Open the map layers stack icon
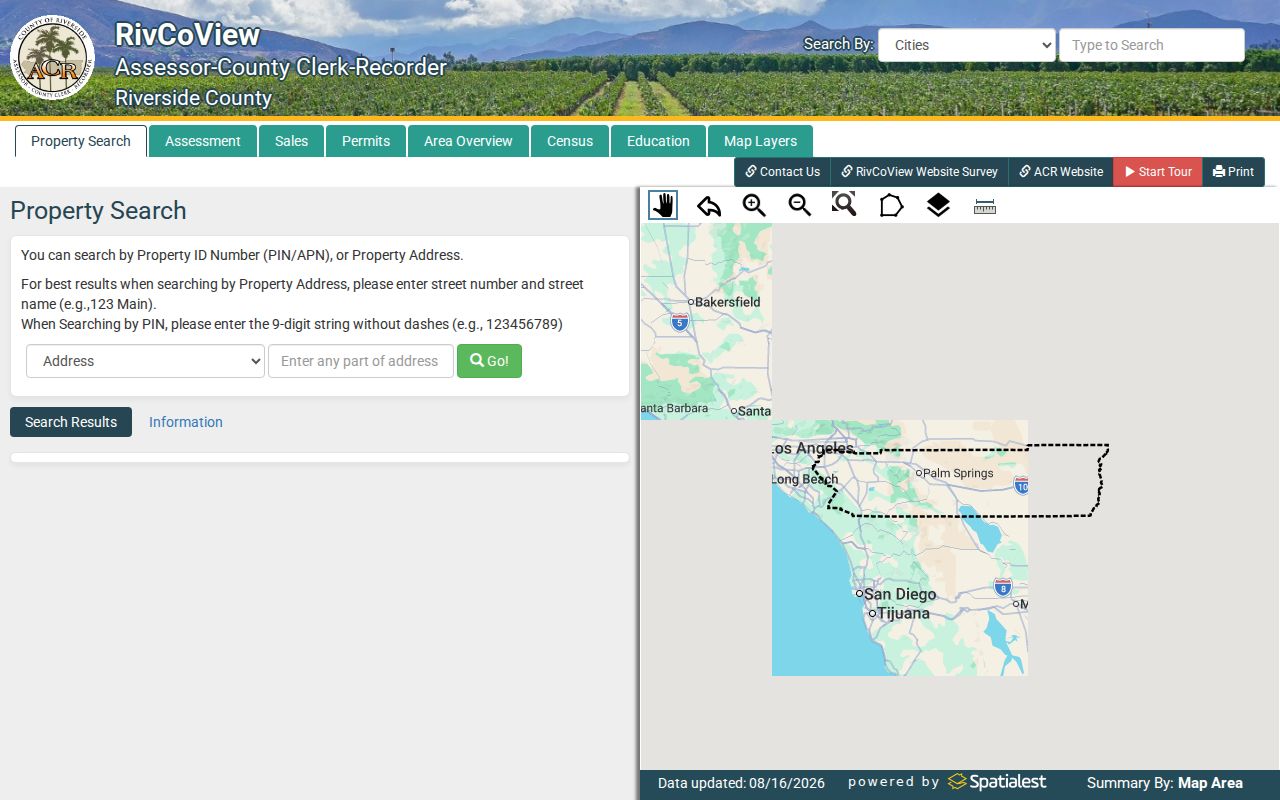1280x800 pixels. pyautogui.click(x=938, y=205)
